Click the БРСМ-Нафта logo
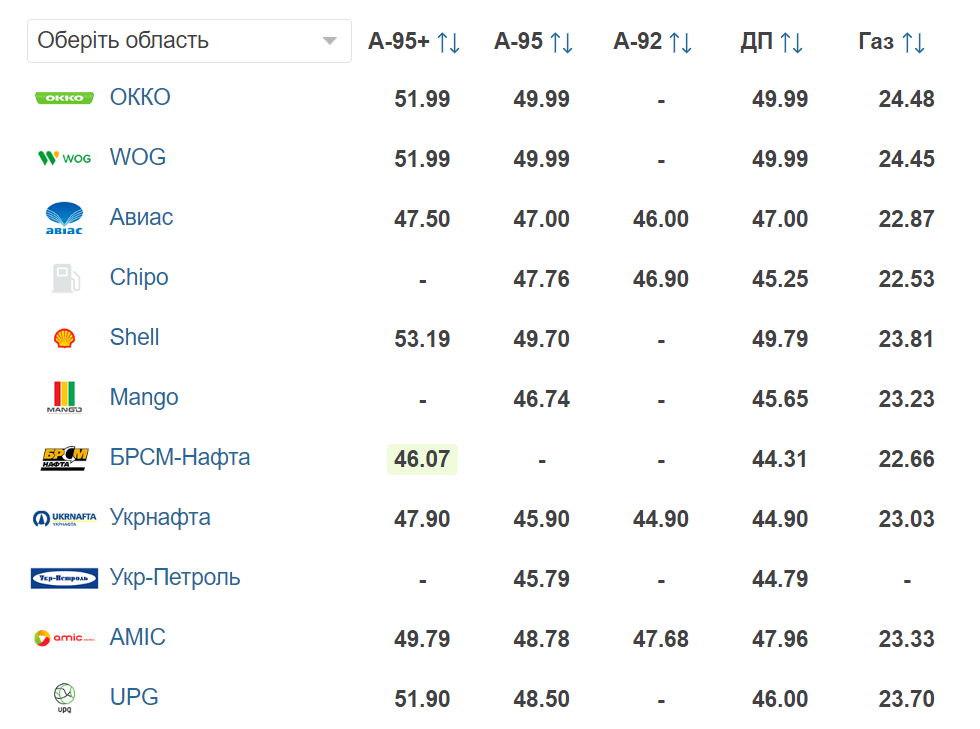 (x=64, y=458)
